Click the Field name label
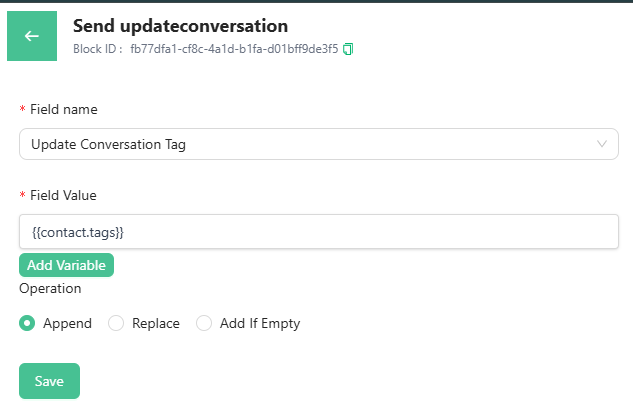 64,109
